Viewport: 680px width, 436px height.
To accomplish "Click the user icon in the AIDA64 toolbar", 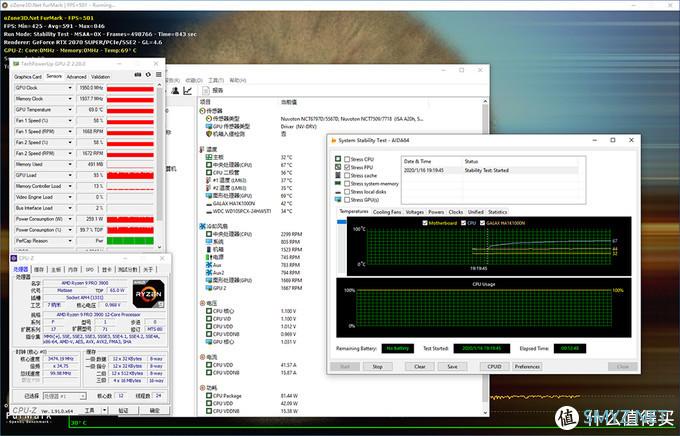I will (175, 90).
